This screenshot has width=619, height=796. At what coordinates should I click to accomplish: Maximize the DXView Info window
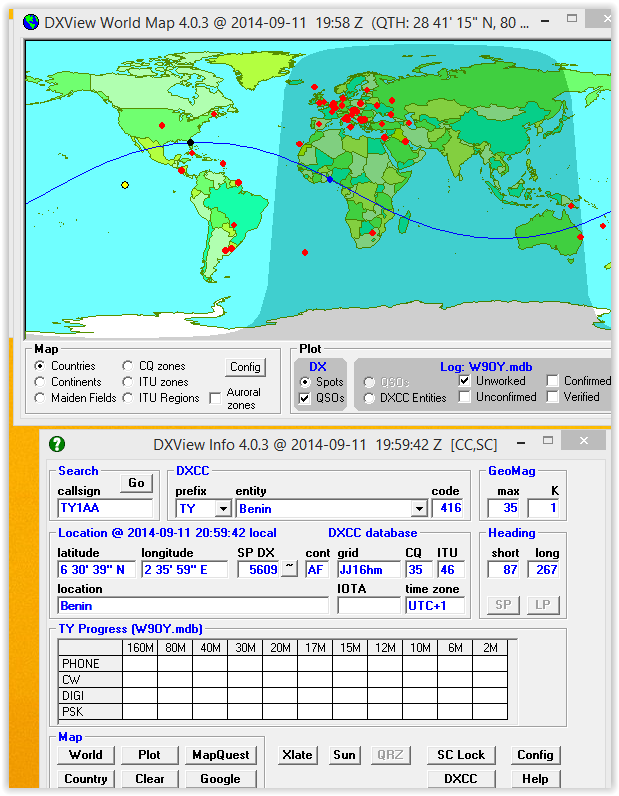547,441
